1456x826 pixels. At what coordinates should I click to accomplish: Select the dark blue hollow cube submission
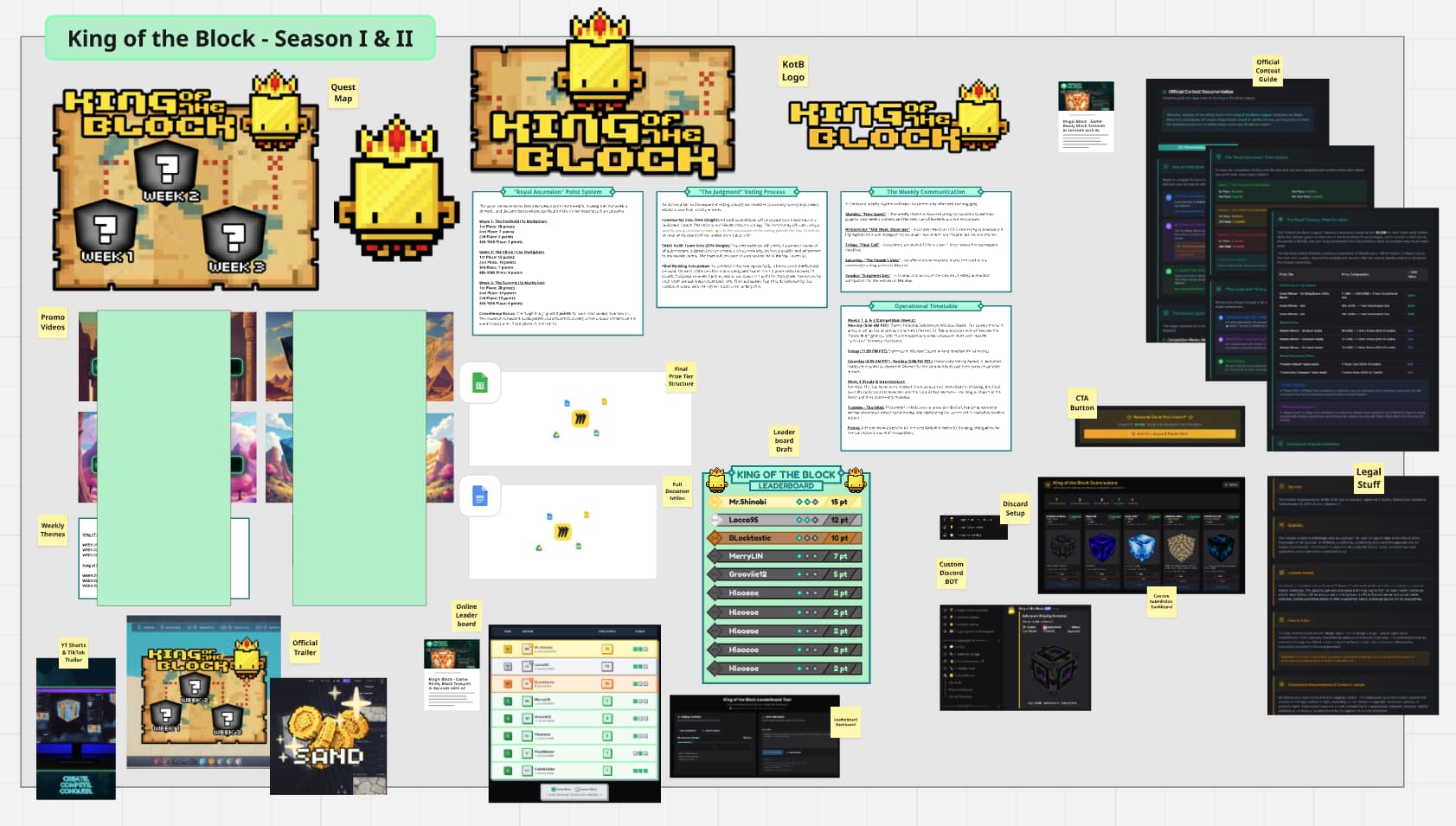1102,547
